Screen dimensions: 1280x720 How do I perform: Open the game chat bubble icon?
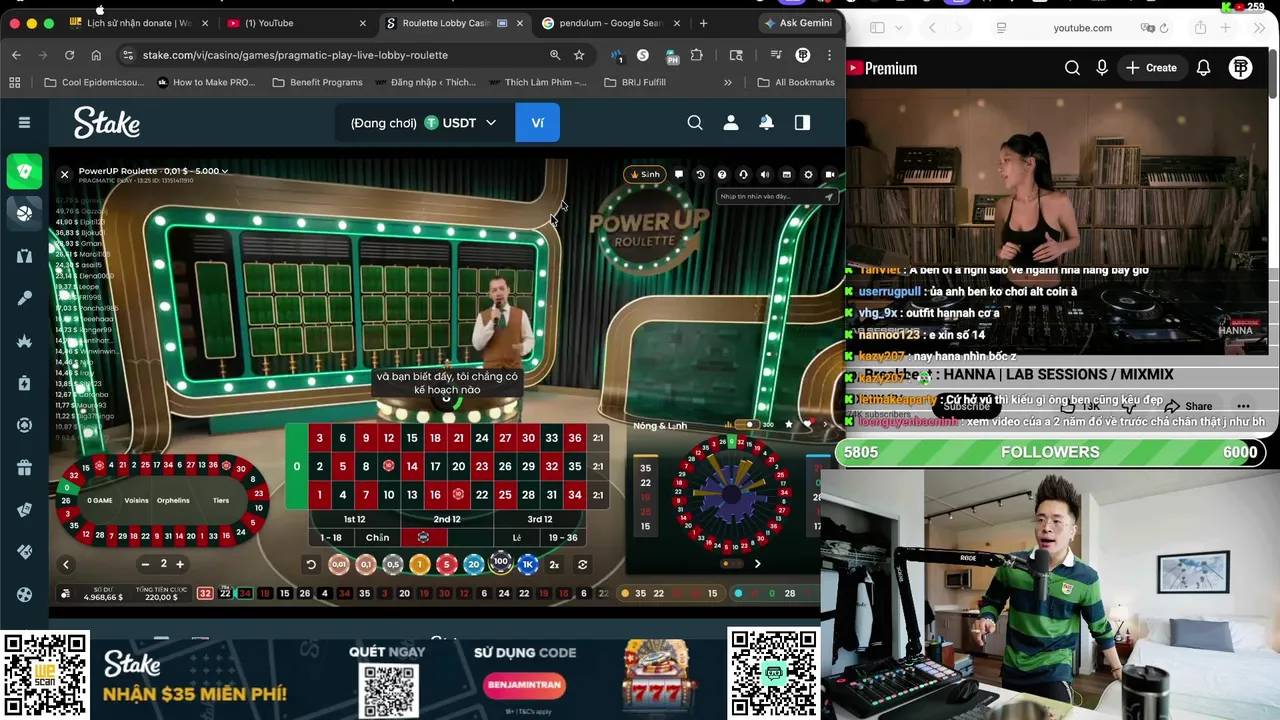tap(679, 174)
